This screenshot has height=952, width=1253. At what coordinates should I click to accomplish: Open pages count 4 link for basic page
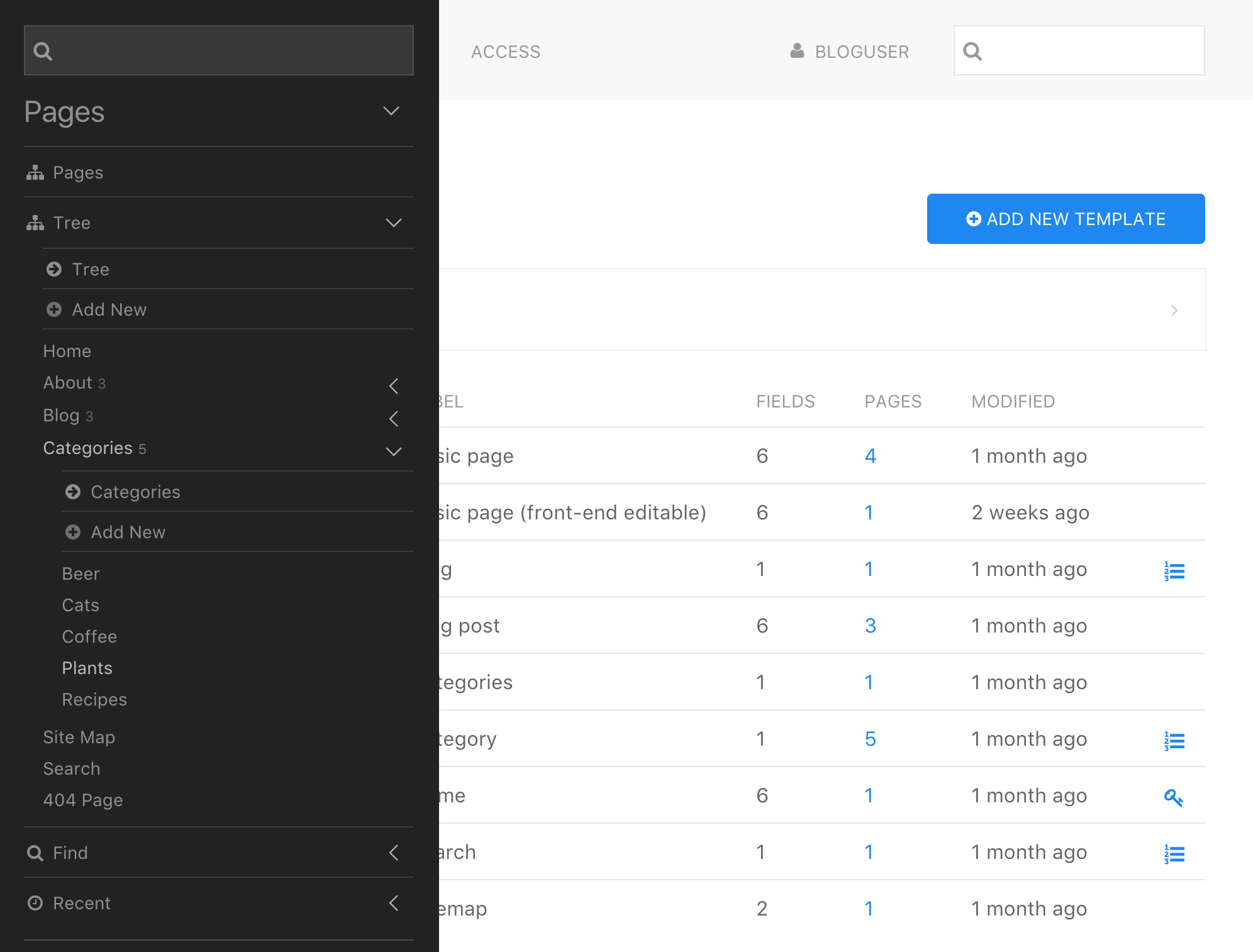(x=871, y=456)
